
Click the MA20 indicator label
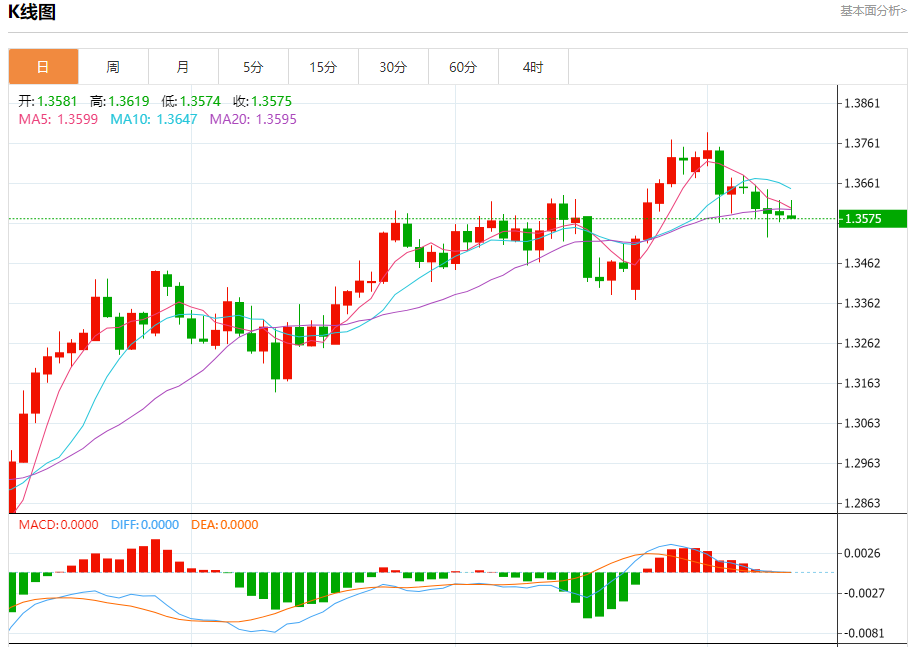[x=253, y=119]
